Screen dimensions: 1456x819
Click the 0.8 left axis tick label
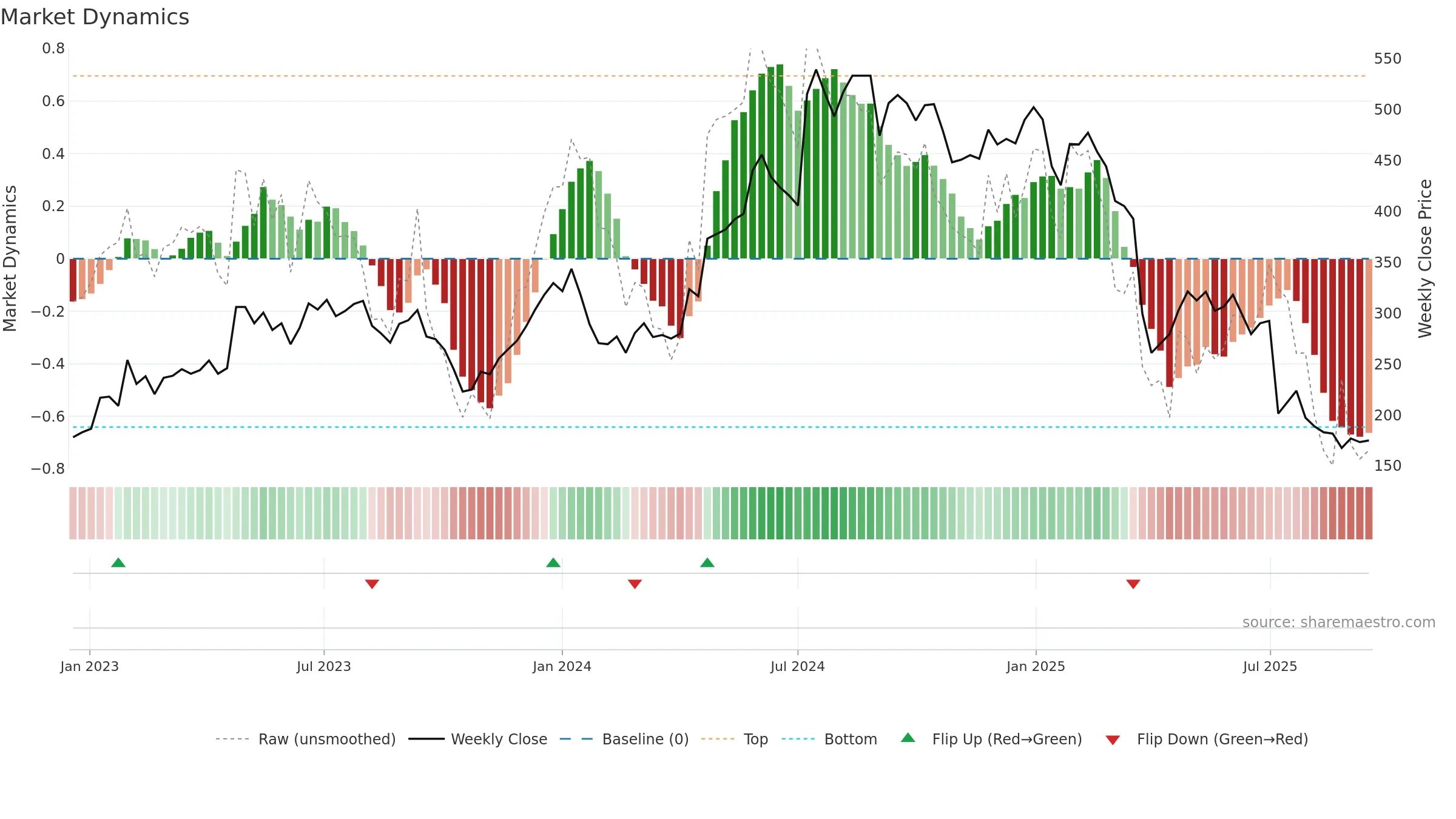53,49
